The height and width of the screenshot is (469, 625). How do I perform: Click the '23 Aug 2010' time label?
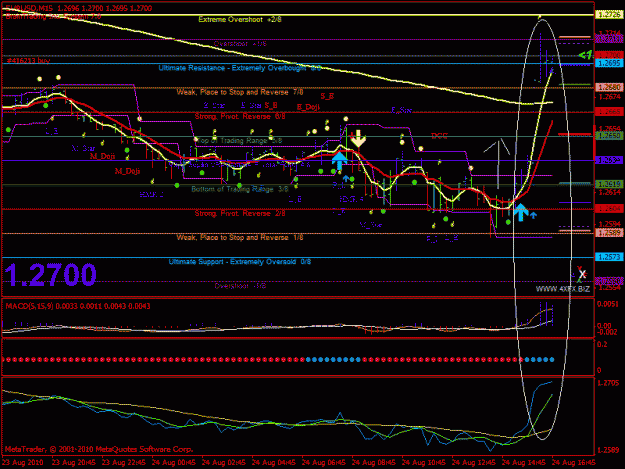click(x=23, y=463)
